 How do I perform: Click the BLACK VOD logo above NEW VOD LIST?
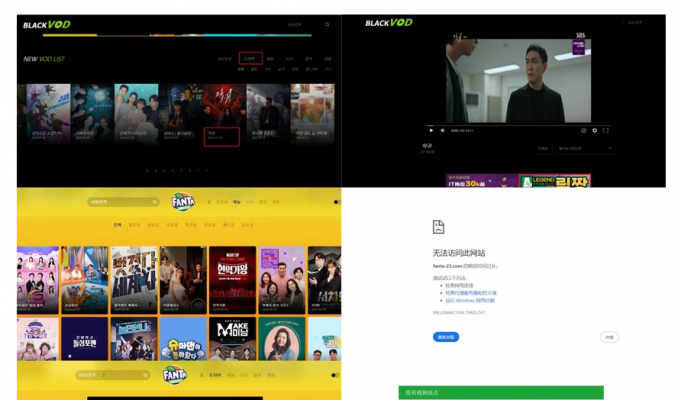(46, 25)
